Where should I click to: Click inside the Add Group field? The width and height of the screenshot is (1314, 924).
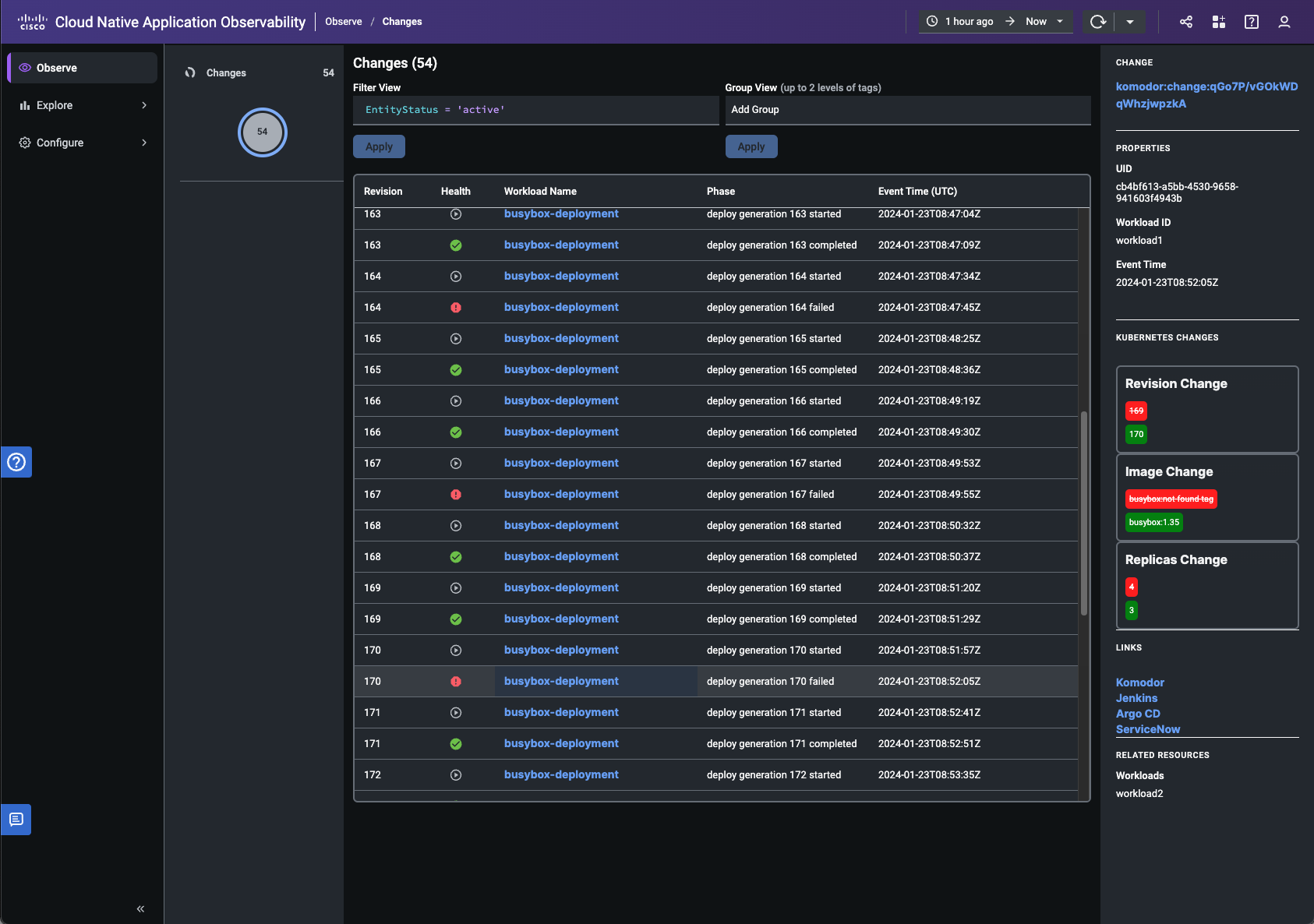click(857, 110)
